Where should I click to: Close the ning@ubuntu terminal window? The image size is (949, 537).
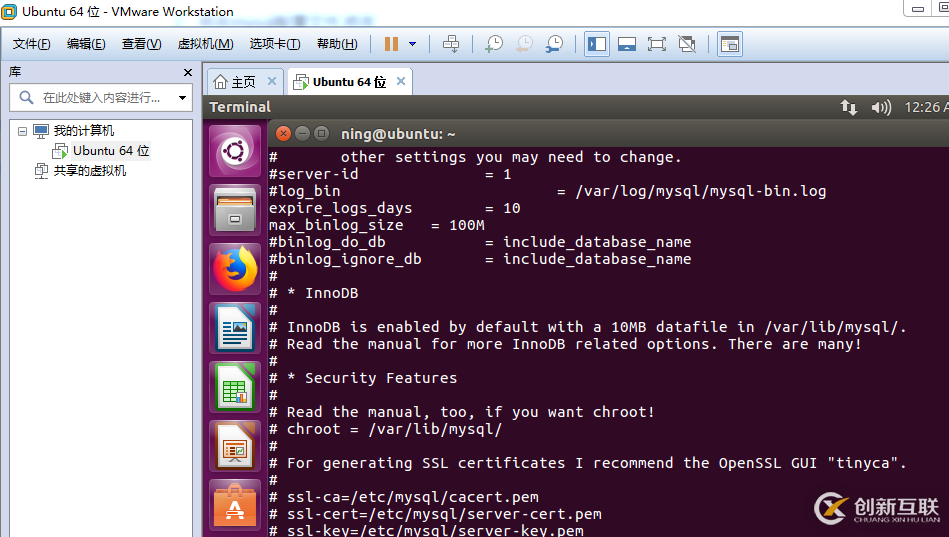pos(283,133)
